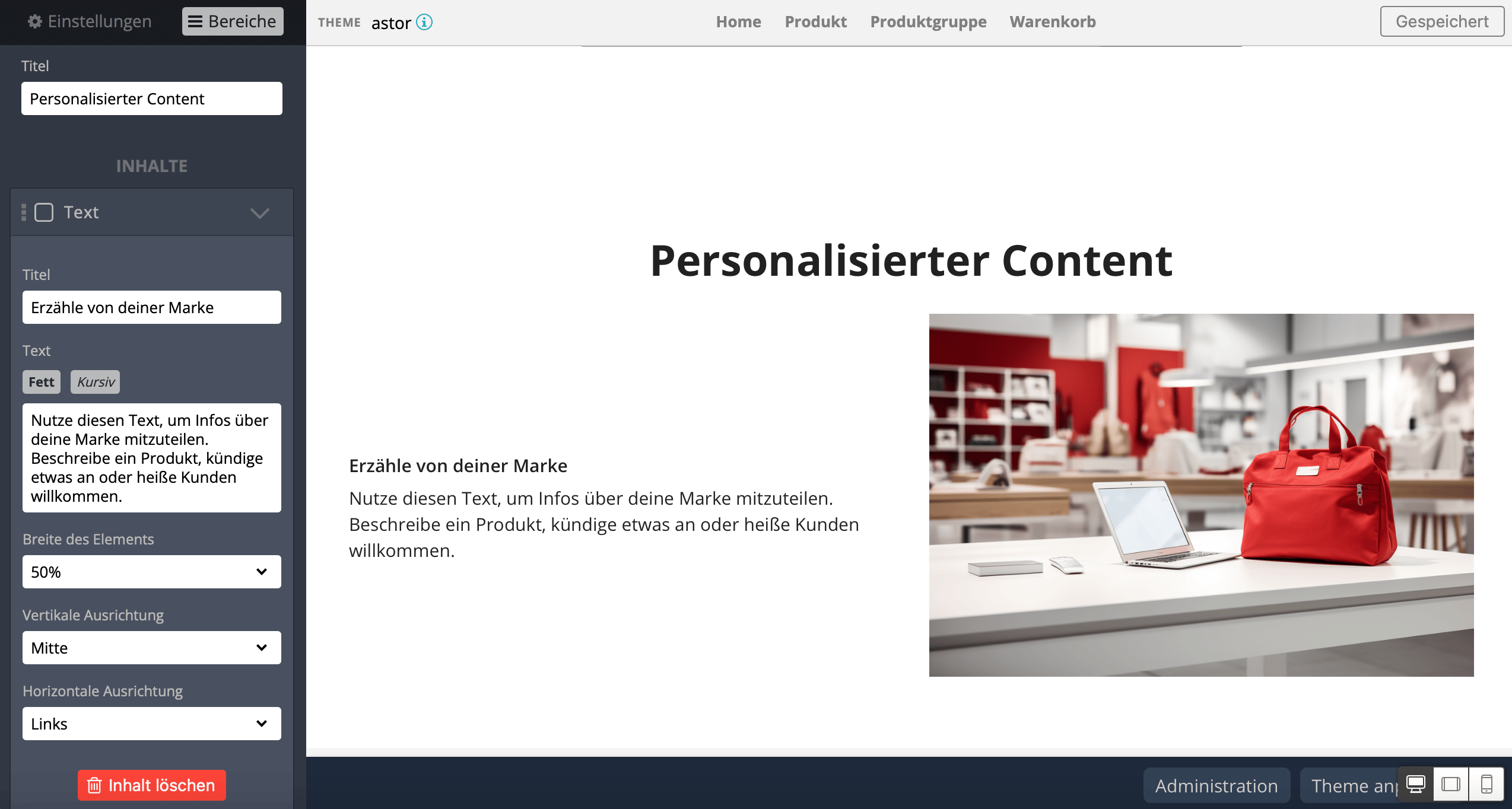Screen dimensions: 1512x809
Task: Select the Home navigation menu item
Action: pyautogui.click(x=738, y=21)
